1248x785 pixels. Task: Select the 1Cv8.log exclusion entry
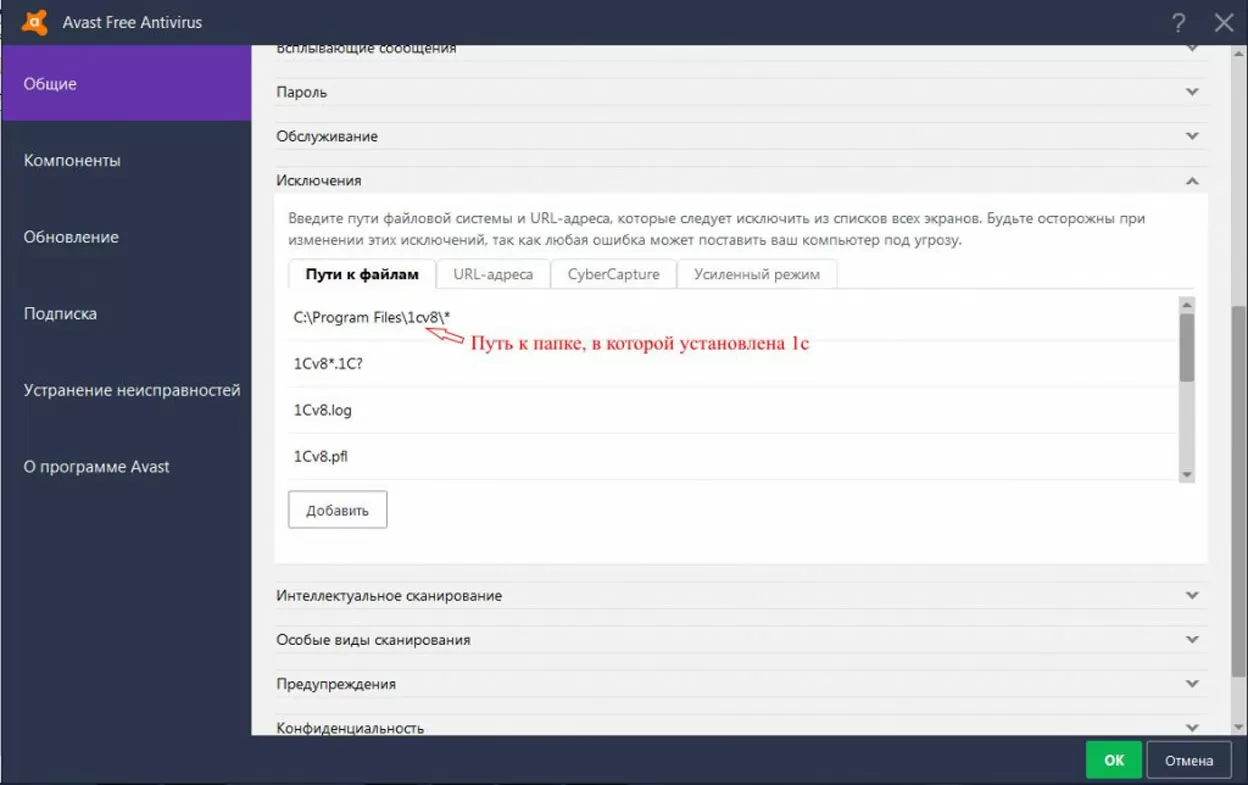(x=733, y=410)
